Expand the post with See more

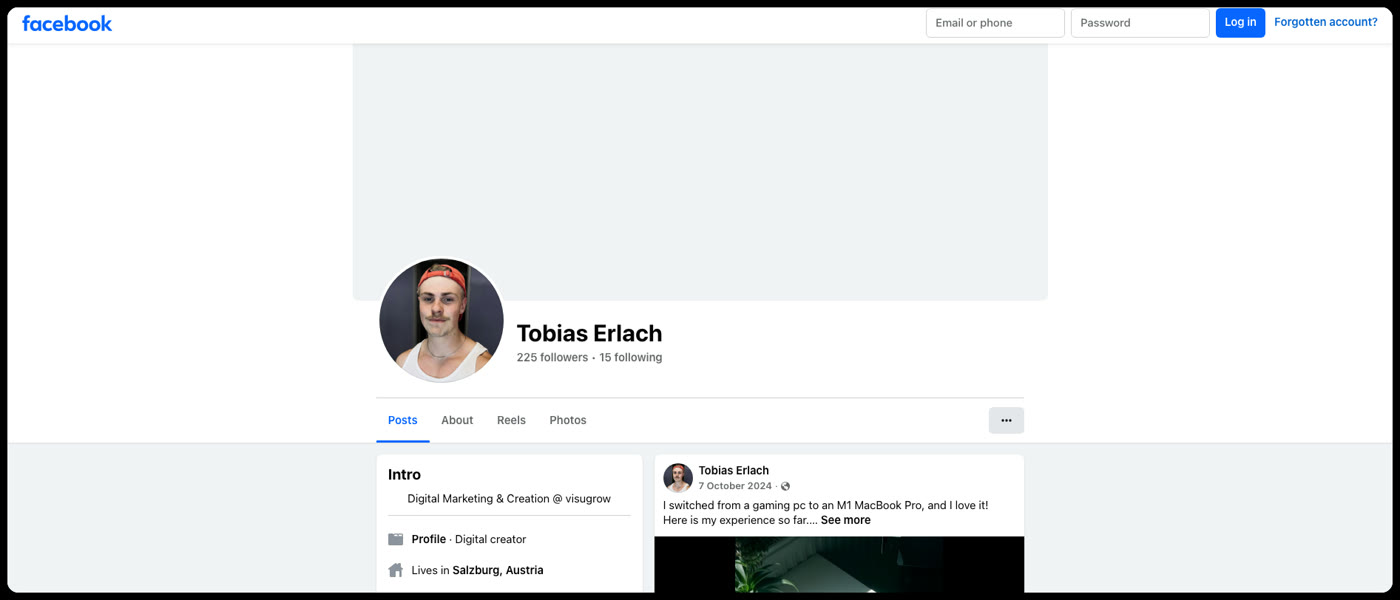pyautogui.click(x=846, y=520)
